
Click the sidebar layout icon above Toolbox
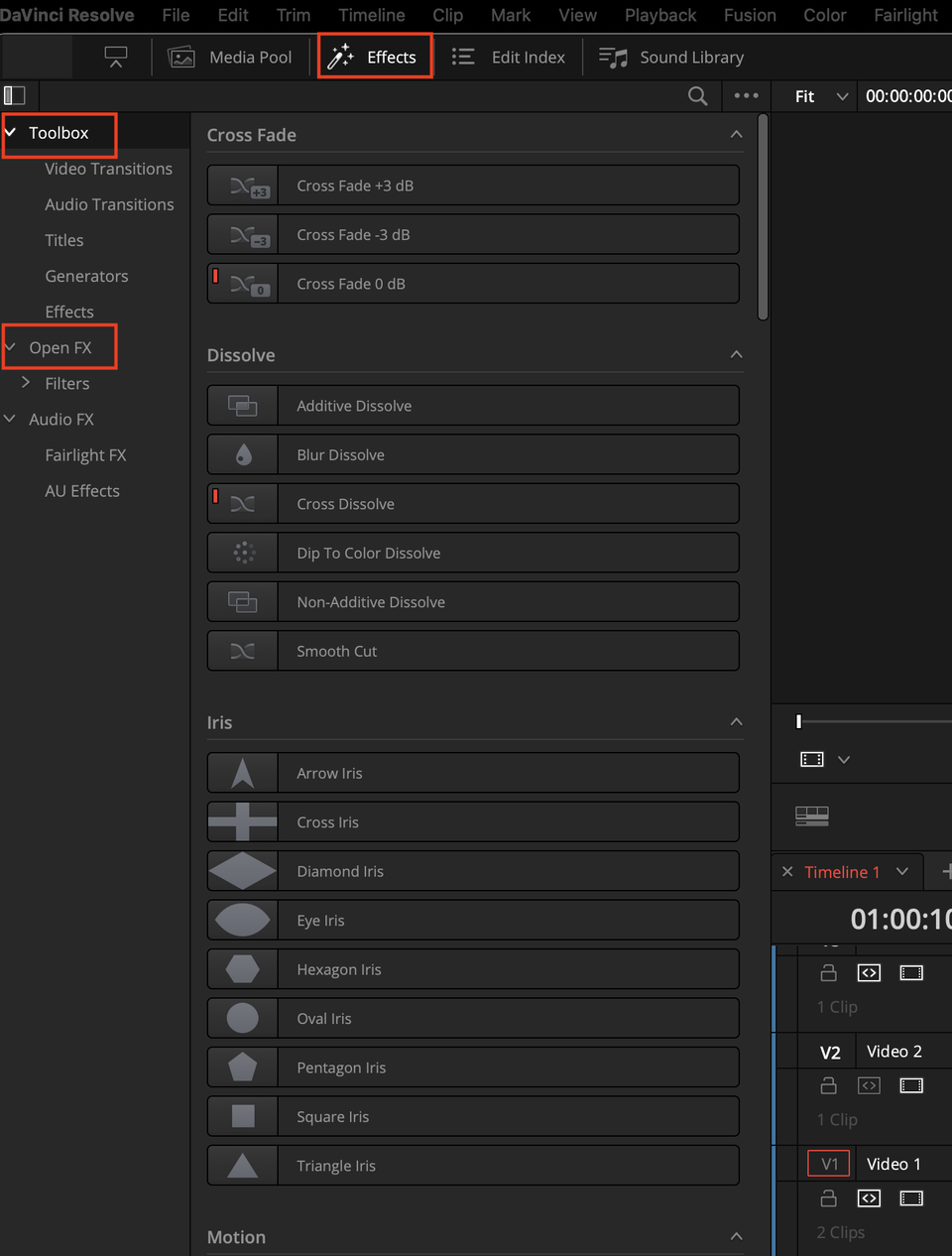coord(16,95)
